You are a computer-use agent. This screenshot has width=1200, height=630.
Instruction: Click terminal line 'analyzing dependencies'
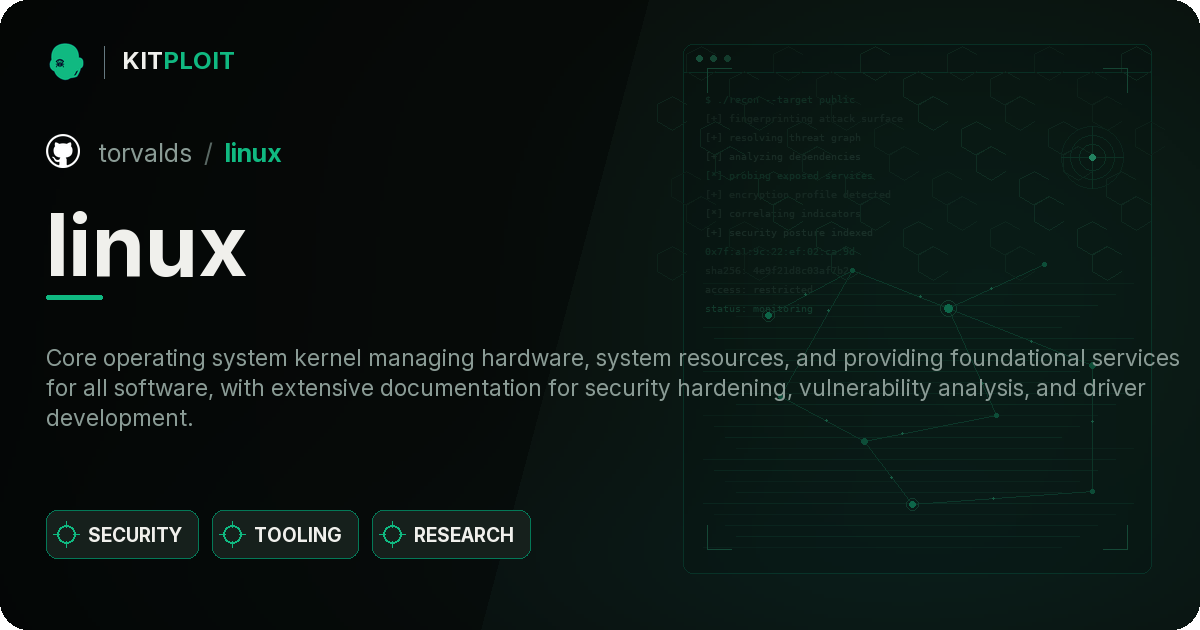(782, 157)
